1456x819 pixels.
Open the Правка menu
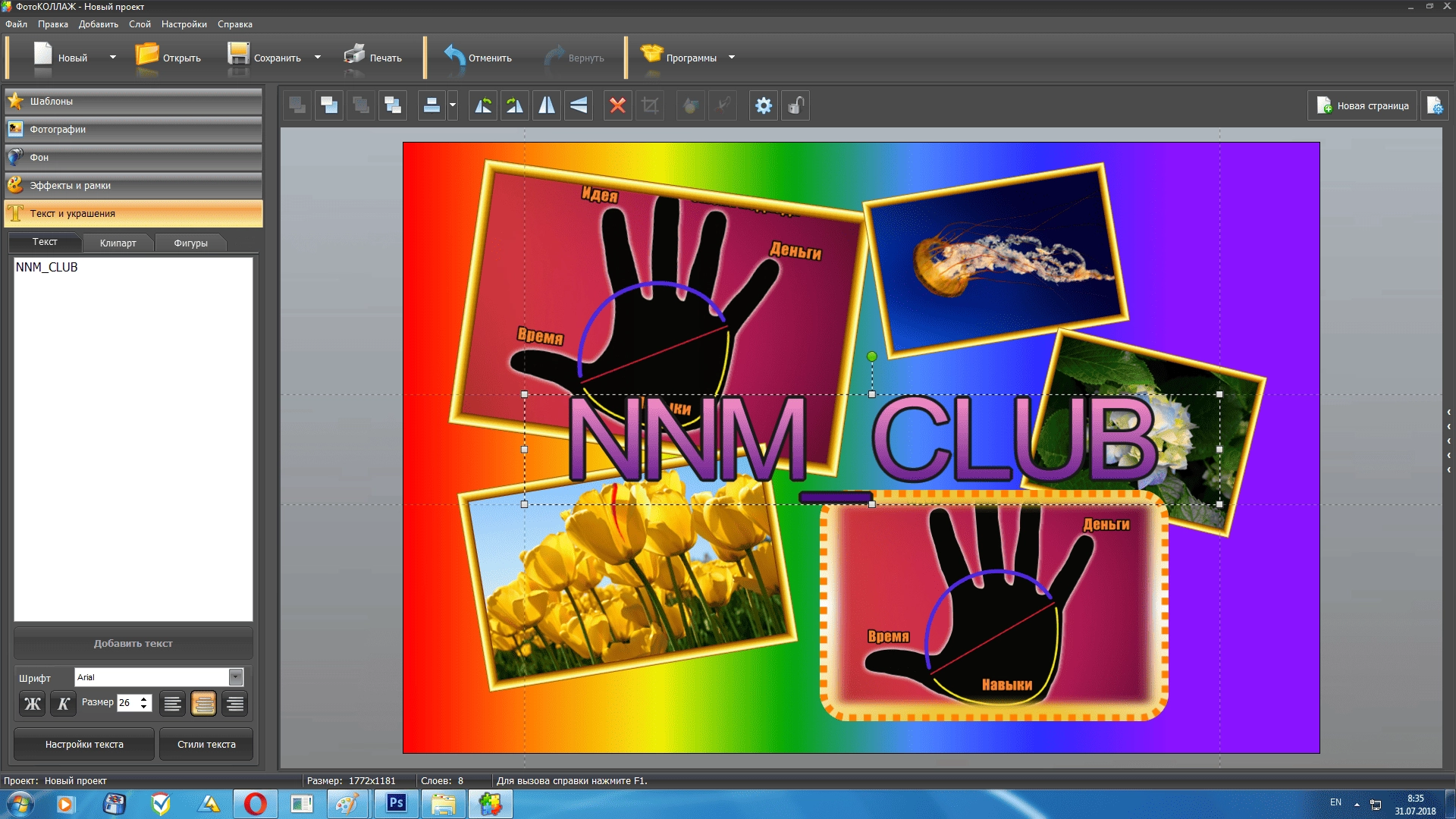(53, 24)
